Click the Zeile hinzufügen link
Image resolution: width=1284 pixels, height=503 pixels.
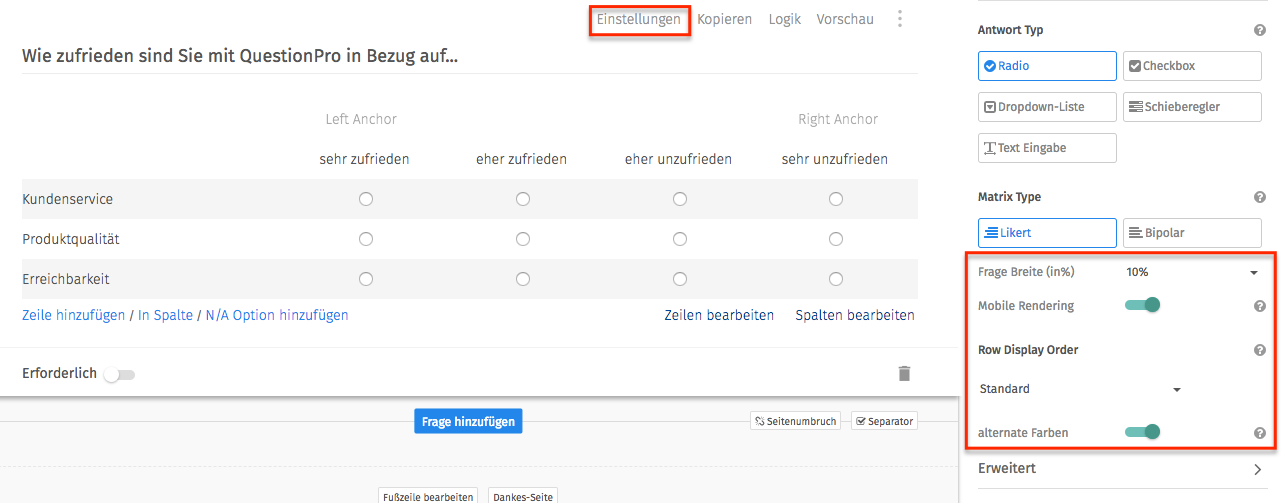pos(74,315)
